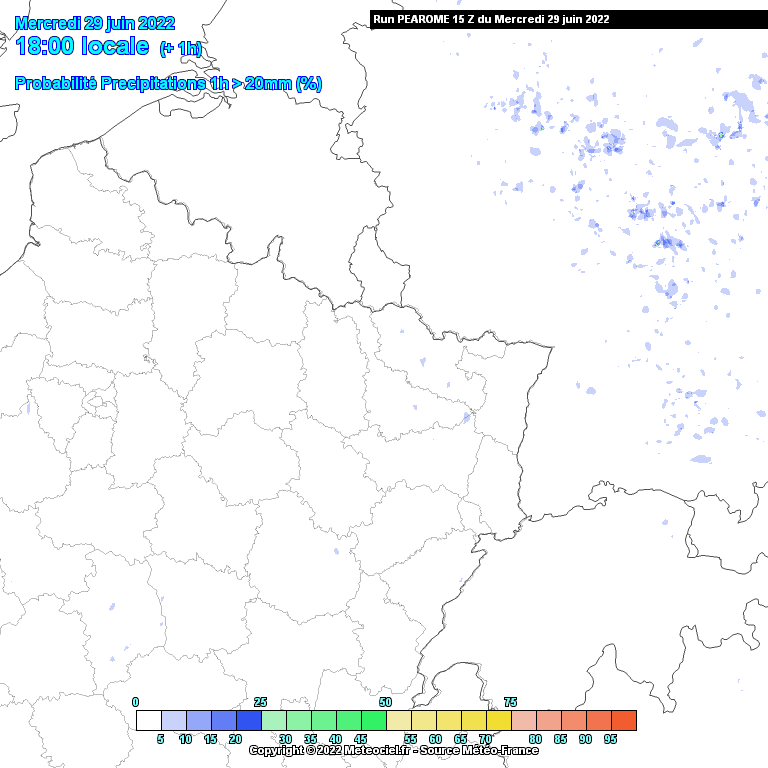Screen dimensions: 768x768
Task: Select the "18:00 locale" time label
Action: pyautogui.click(x=83, y=47)
